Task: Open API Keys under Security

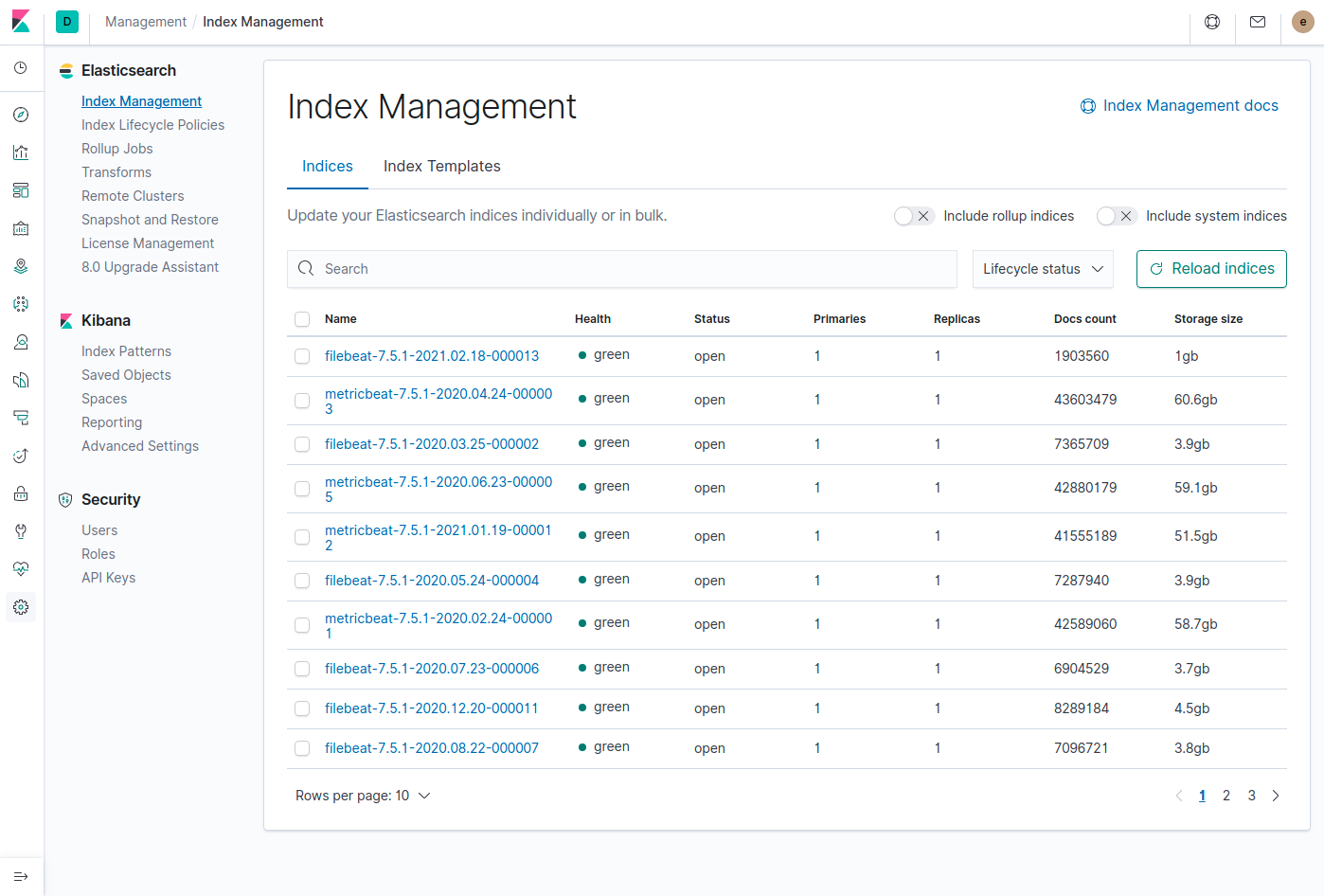Action: (x=109, y=578)
